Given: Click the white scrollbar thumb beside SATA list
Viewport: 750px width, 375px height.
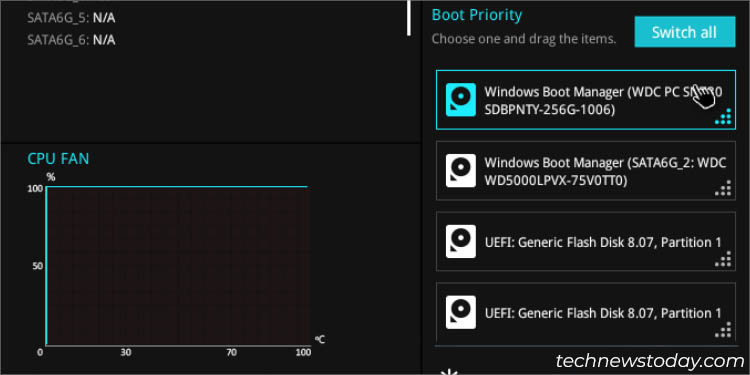Looking at the screenshot, I should (x=409, y=18).
